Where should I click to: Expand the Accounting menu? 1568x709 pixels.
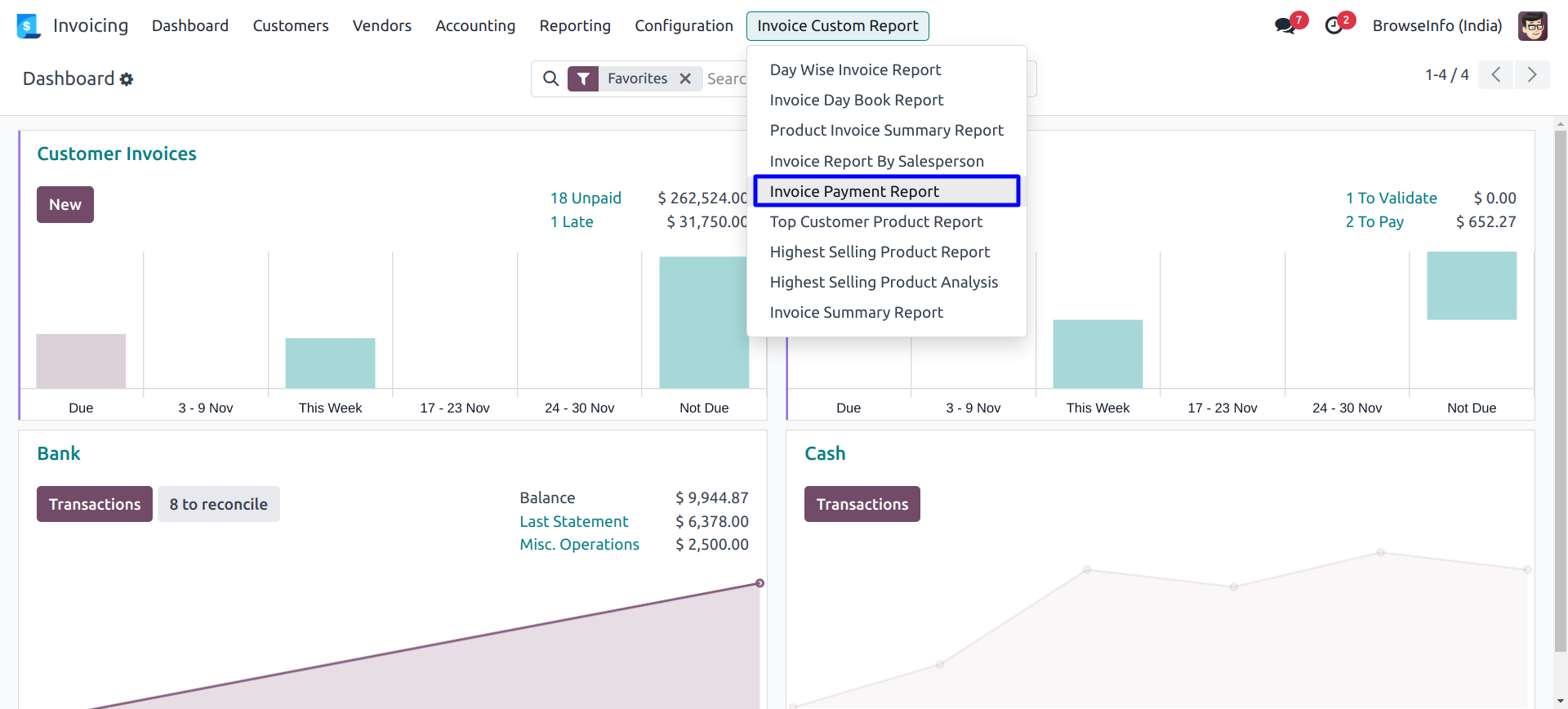(475, 26)
